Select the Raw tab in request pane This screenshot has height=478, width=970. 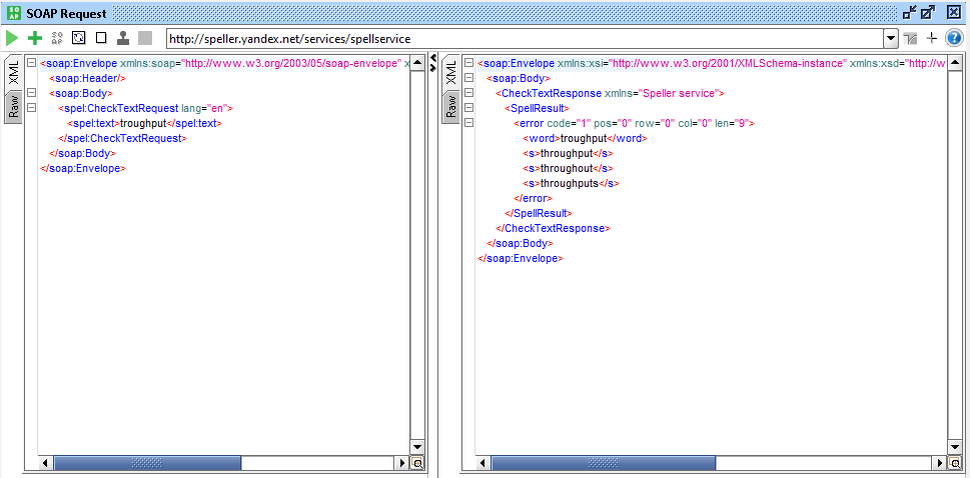click(x=14, y=106)
